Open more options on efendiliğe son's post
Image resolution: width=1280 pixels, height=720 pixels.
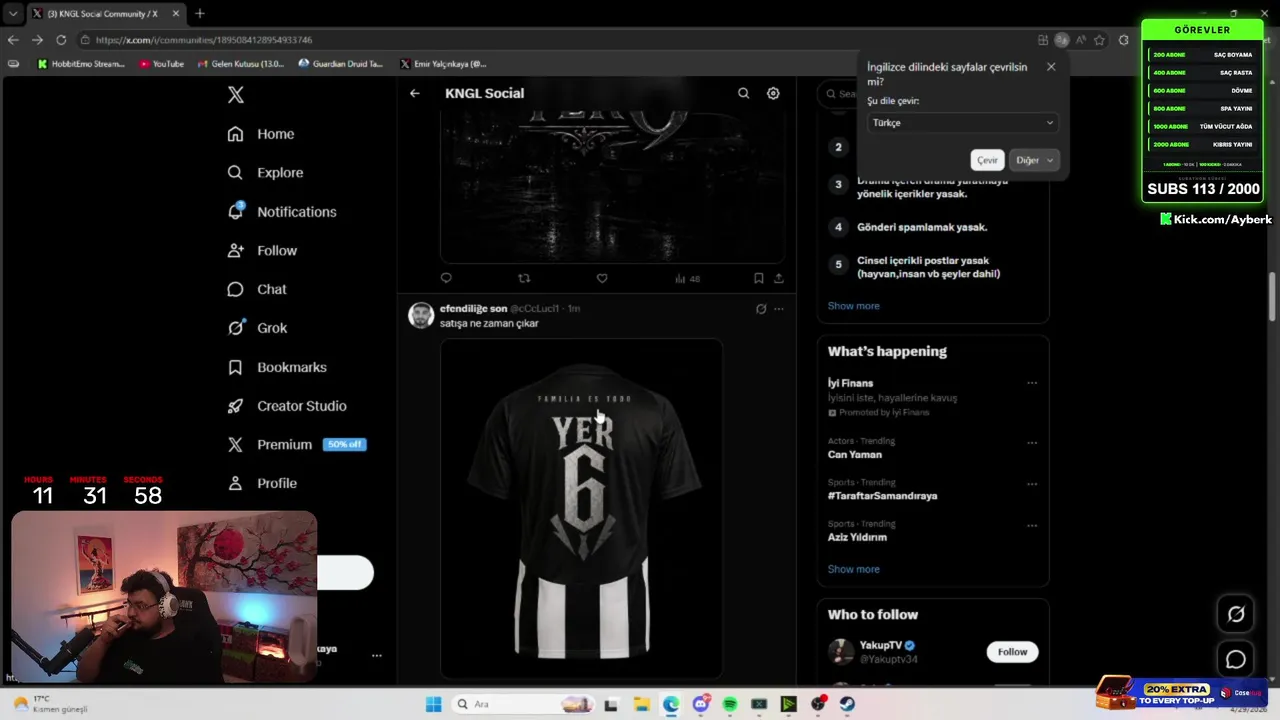click(779, 309)
